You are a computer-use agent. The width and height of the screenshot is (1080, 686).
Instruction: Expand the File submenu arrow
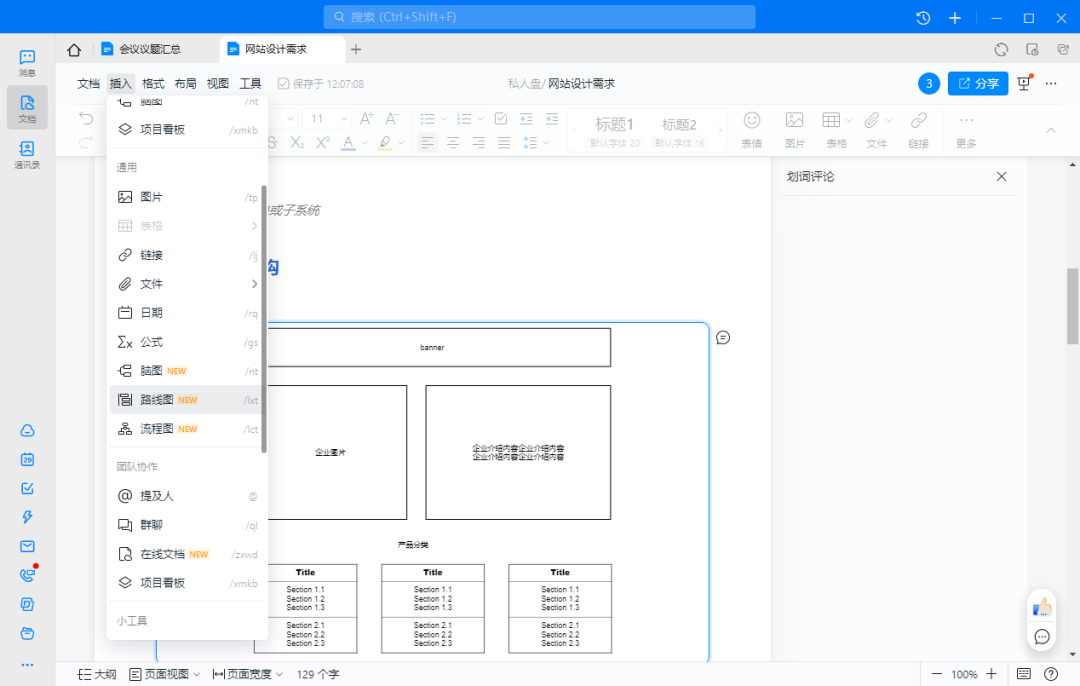click(254, 284)
